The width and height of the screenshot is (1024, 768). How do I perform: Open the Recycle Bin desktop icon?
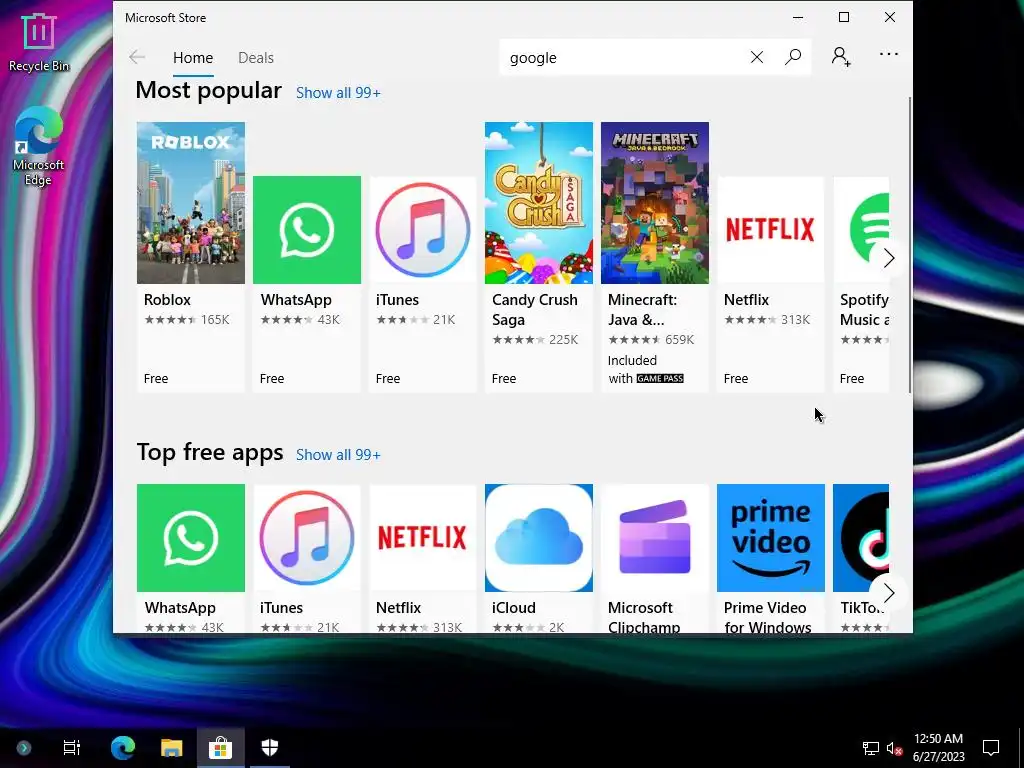39,42
